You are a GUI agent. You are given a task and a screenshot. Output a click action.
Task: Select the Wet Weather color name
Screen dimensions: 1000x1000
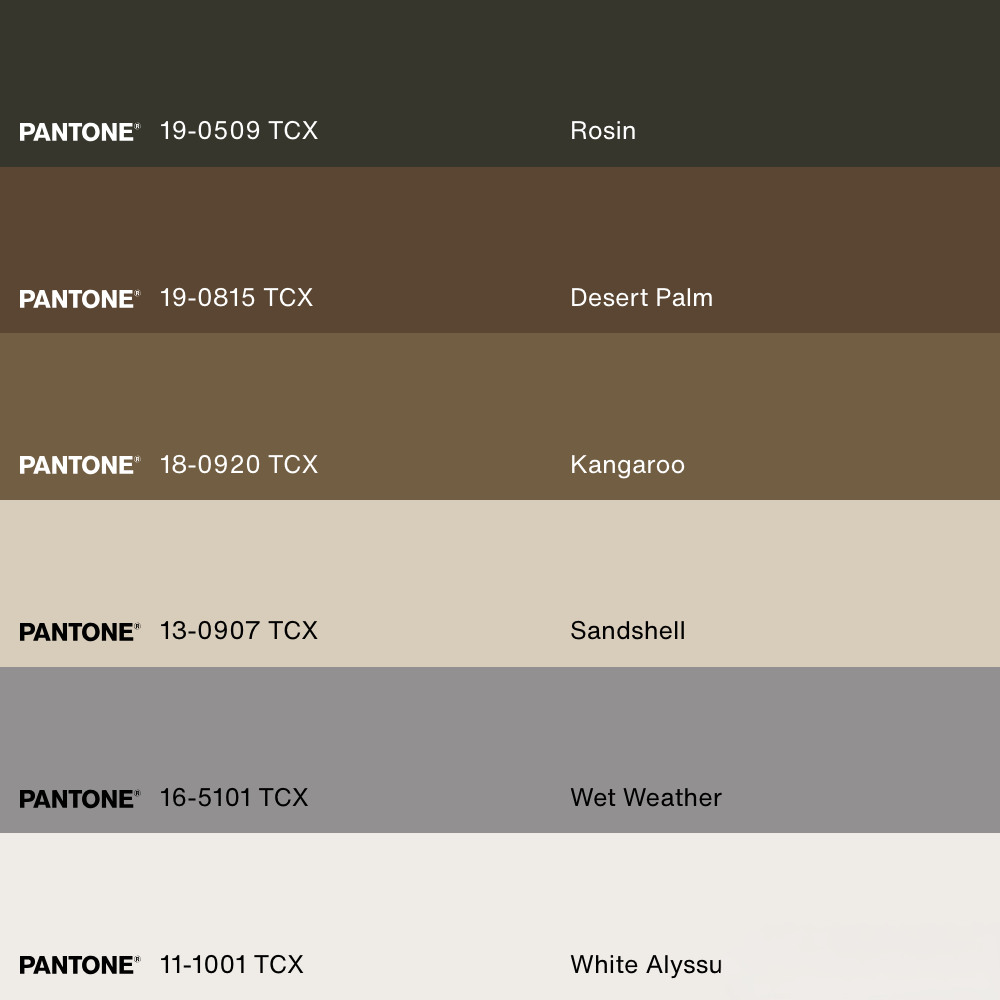[646, 798]
